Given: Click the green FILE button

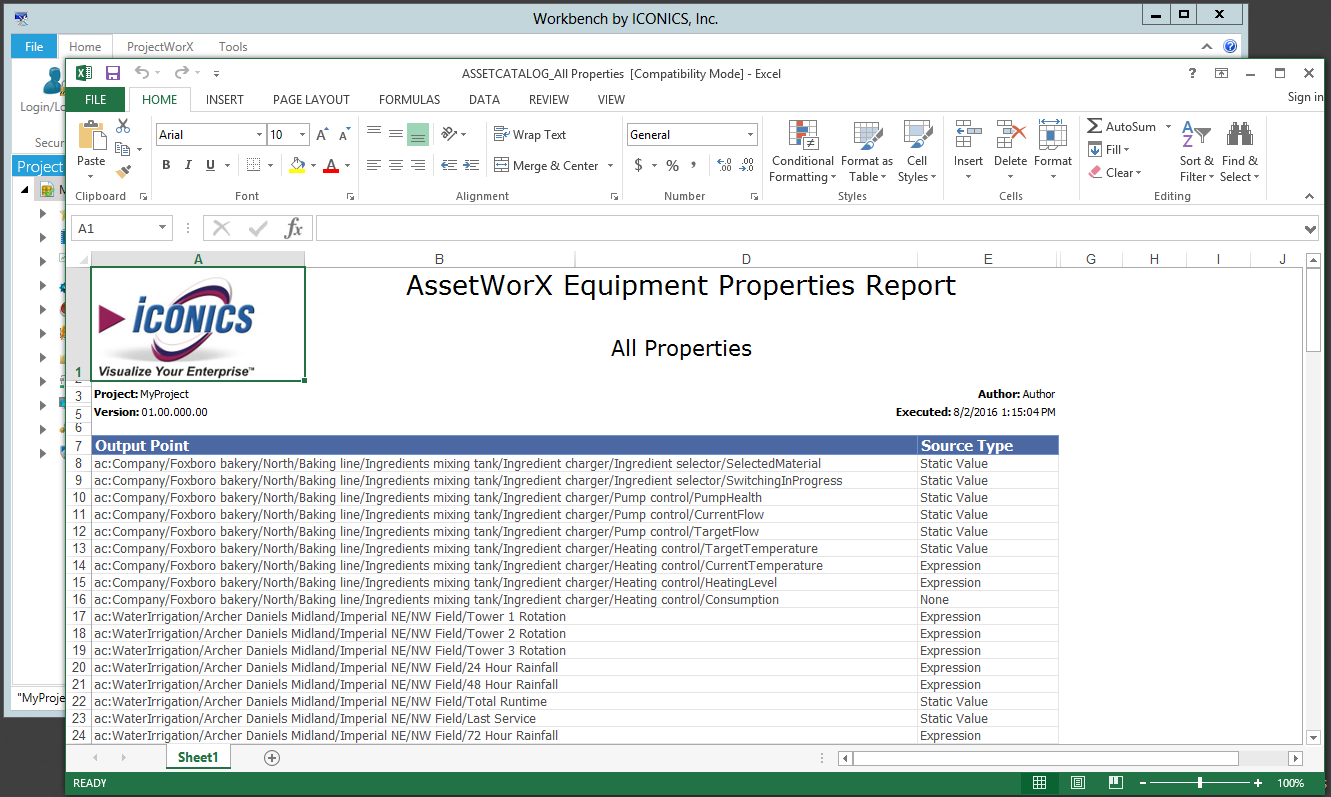Looking at the screenshot, I should point(95,100).
